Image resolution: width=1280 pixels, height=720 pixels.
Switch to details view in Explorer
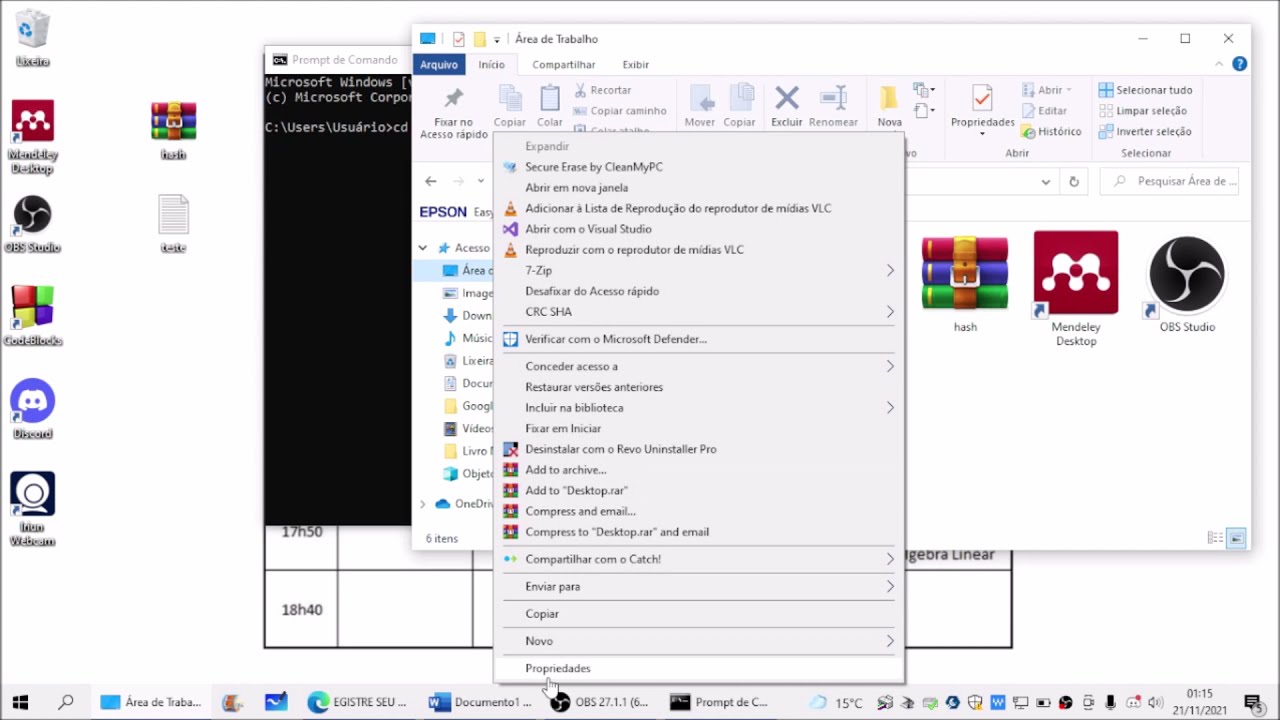tap(1215, 538)
